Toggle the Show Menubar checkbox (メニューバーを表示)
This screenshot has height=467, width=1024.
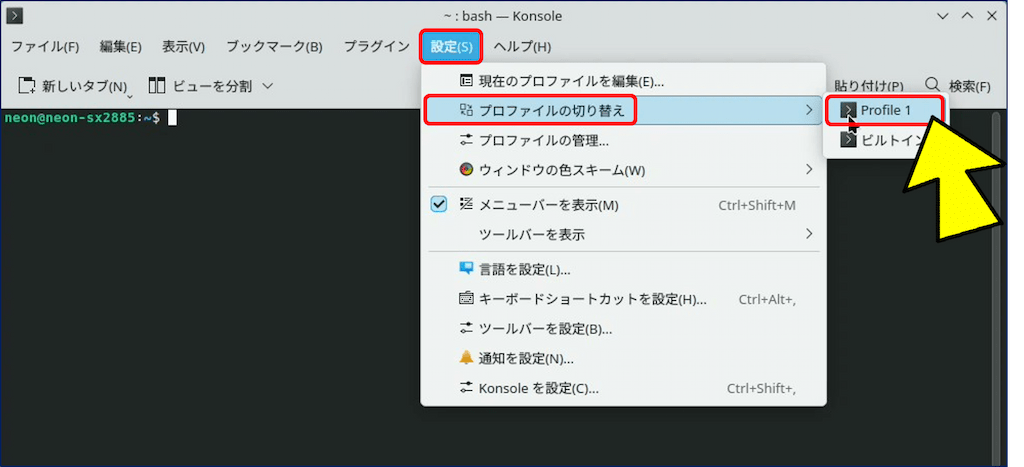[439, 205]
